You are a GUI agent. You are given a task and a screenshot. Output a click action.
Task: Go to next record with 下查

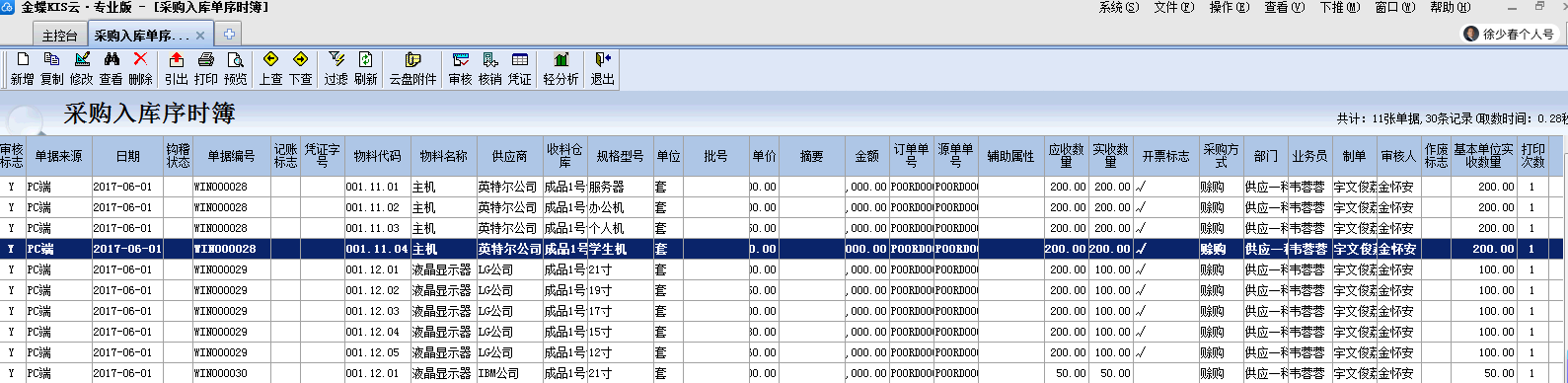[x=300, y=69]
